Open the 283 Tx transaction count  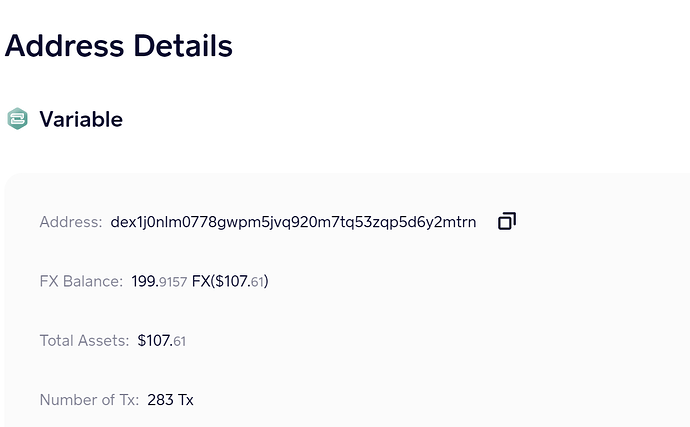(170, 400)
